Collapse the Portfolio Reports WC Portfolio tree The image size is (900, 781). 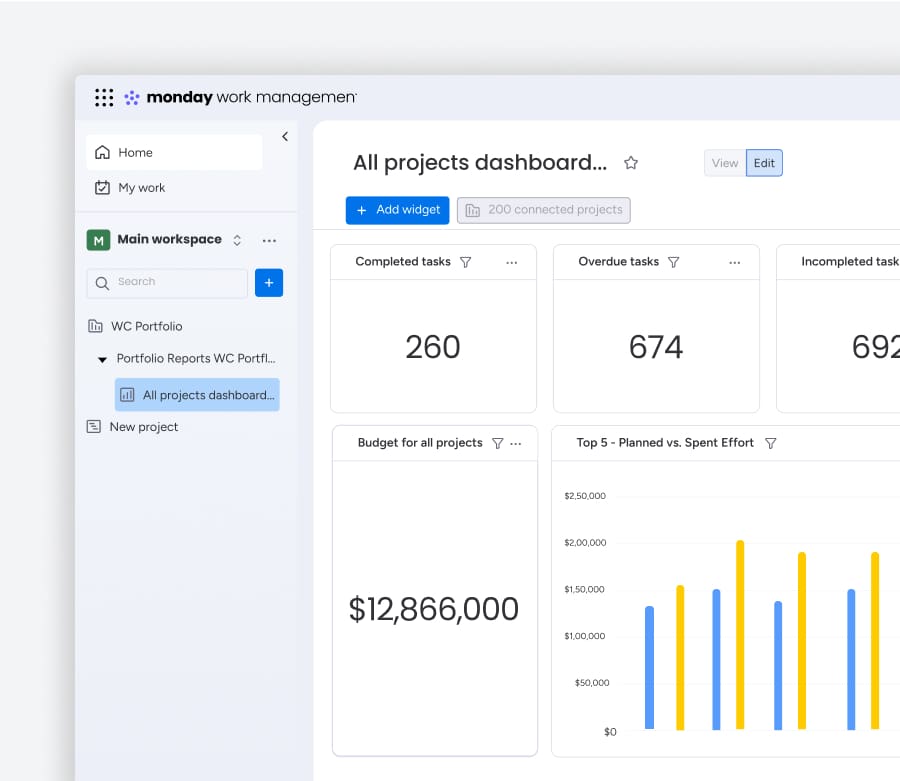(x=101, y=359)
